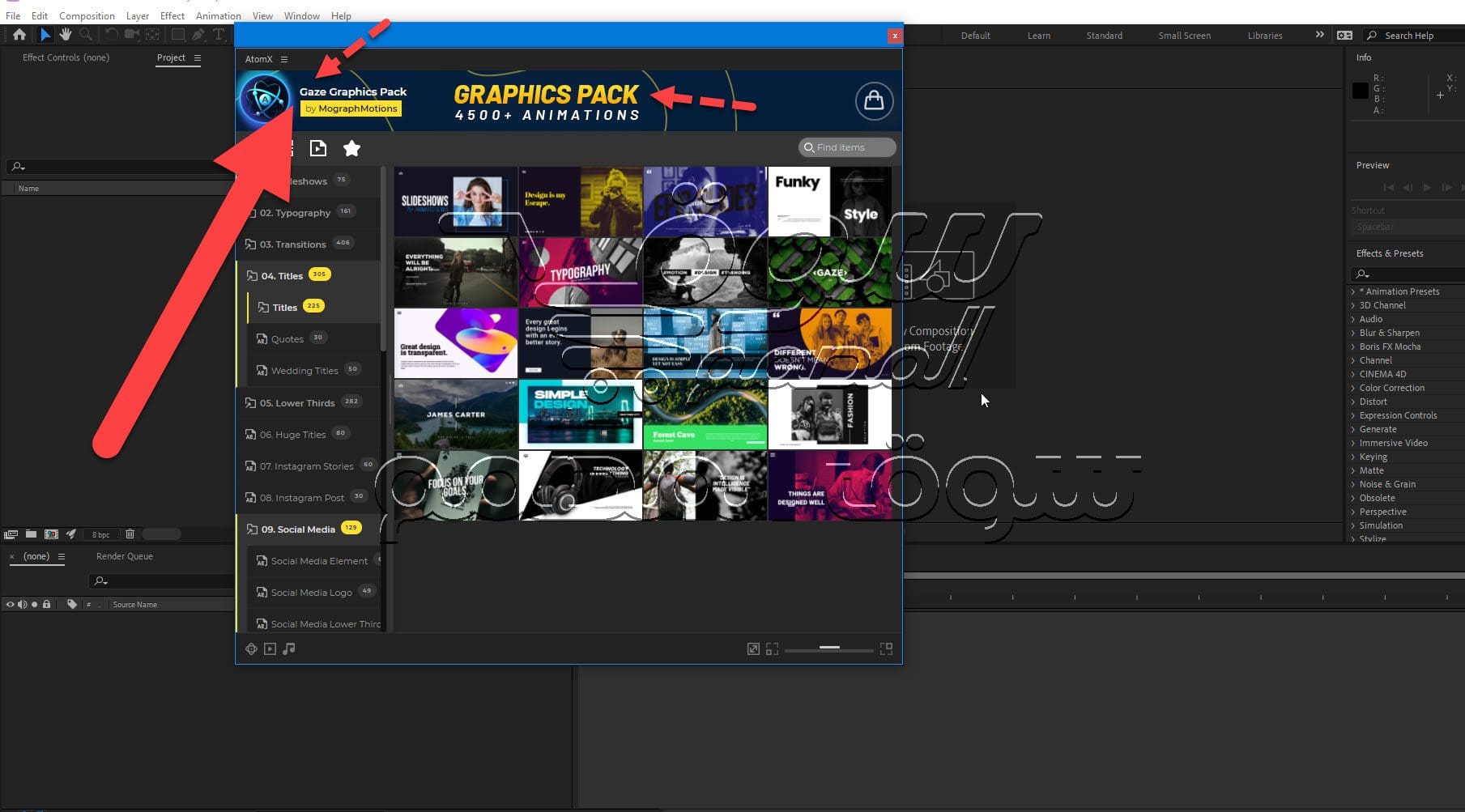Expand the Noise & Grain category
Screen dimensions: 1465x812
tap(1353, 484)
